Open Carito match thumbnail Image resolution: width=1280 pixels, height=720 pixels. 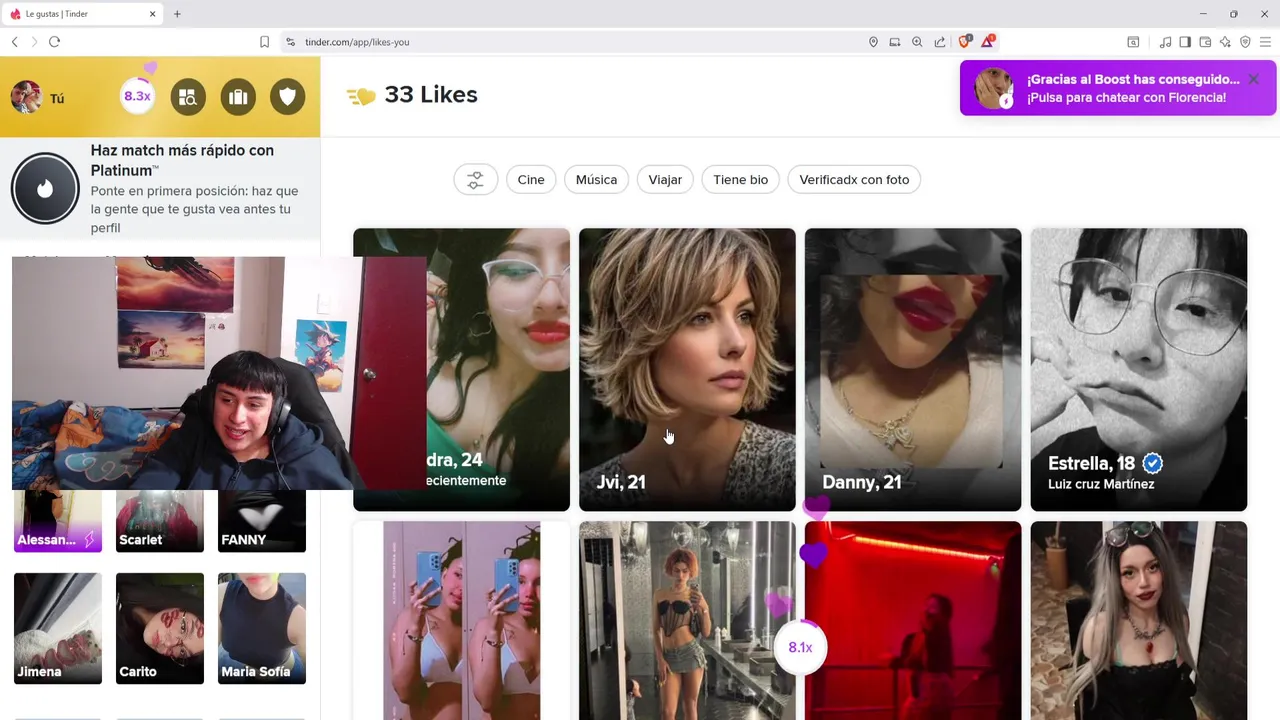click(x=160, y=628)
